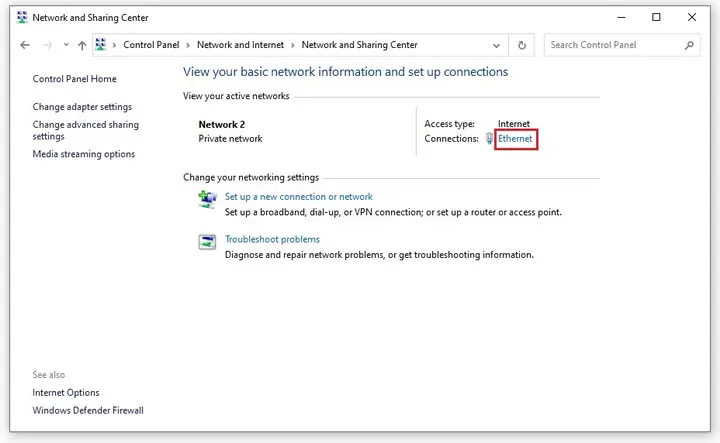
Task: Click Set up a new connection or network
Action: click(x=298, y=197)
